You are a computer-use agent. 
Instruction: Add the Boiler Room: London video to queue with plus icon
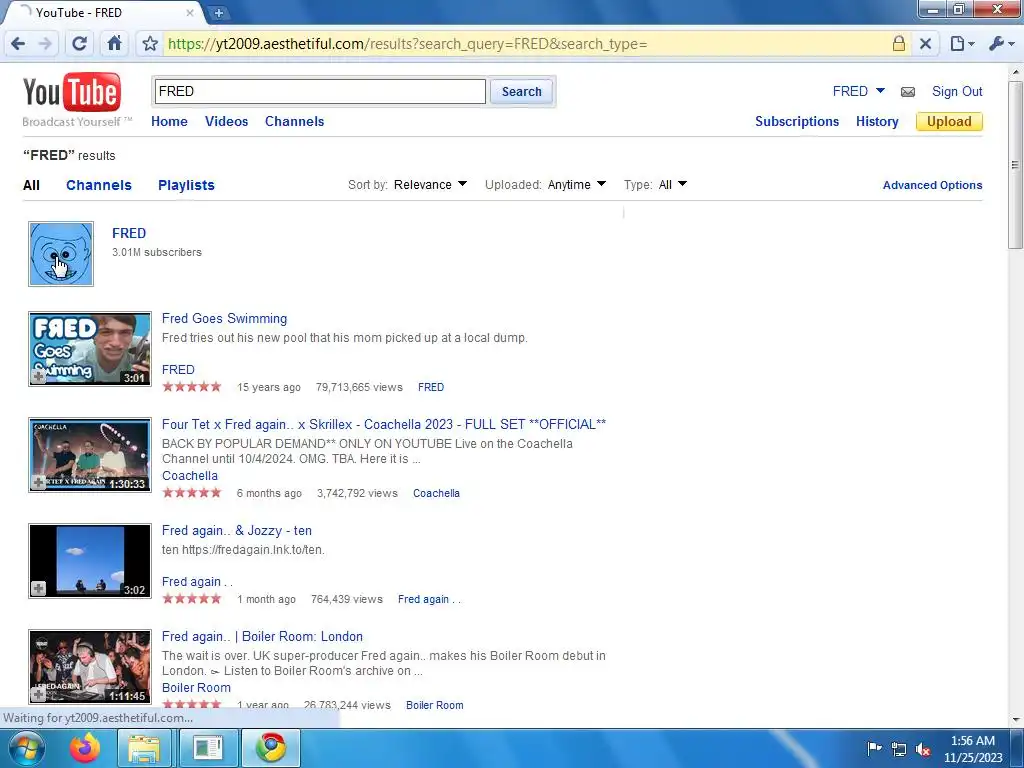(x=39, y=694)
